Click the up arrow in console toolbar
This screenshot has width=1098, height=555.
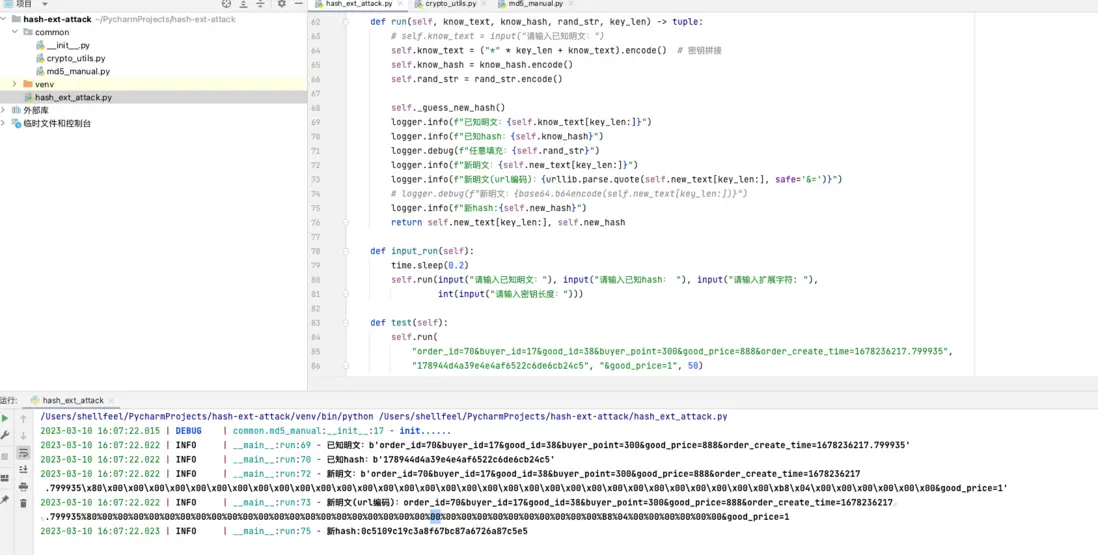(23, 418)
